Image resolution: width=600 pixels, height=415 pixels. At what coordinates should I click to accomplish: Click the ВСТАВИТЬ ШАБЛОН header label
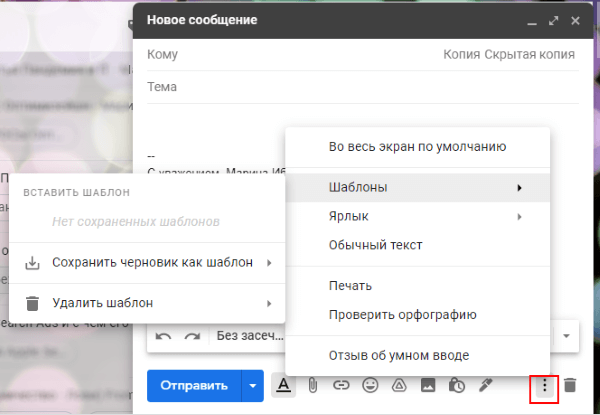(77, 192)
